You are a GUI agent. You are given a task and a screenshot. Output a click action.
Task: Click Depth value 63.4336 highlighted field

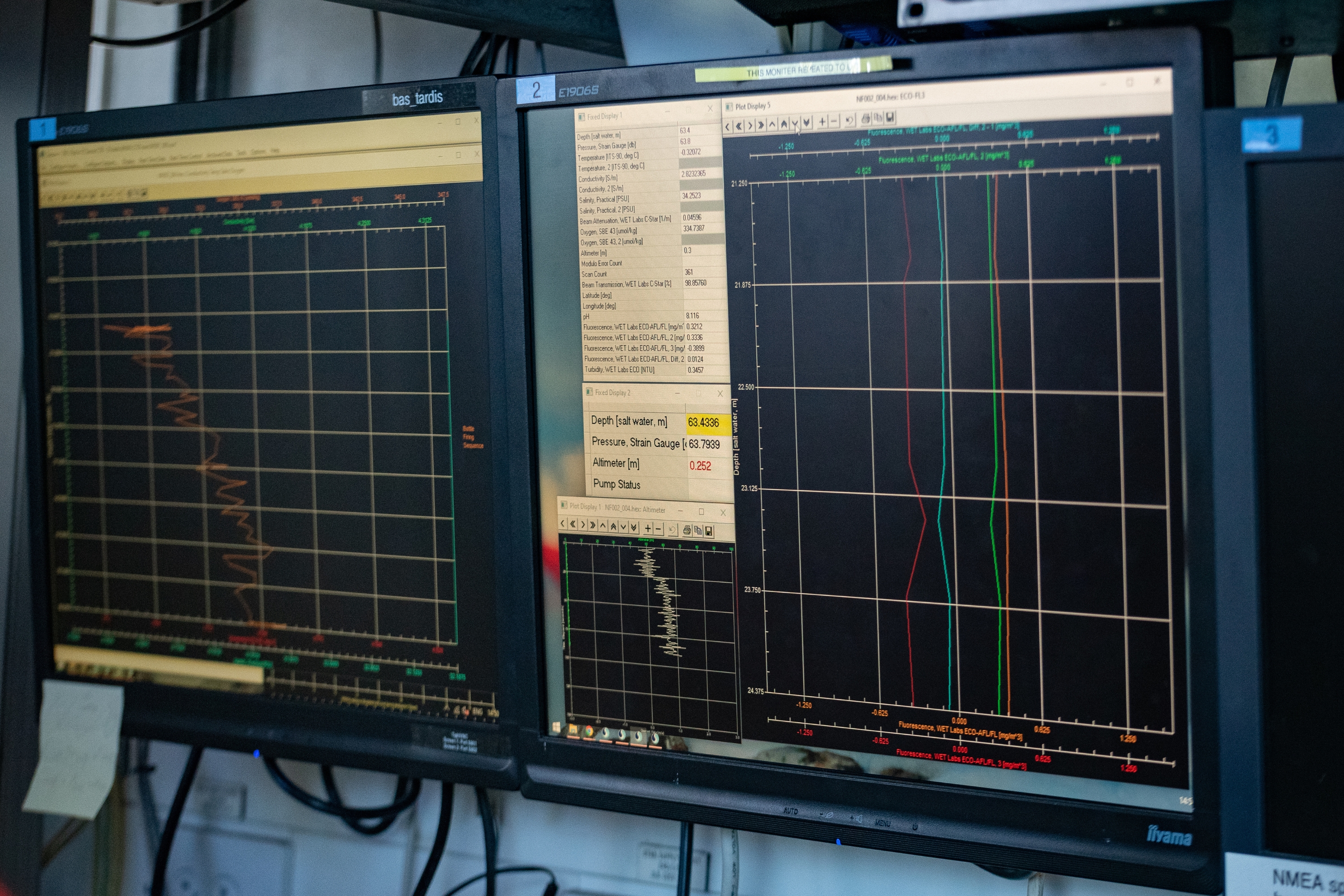point(704,423)
